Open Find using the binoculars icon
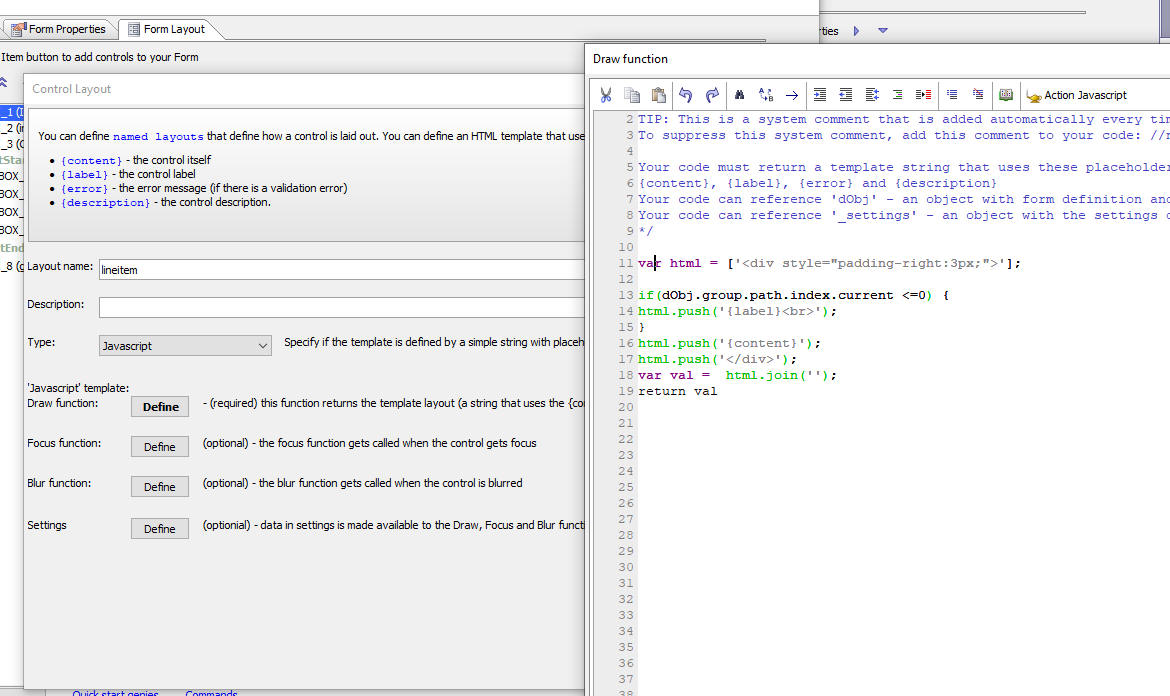 (x=739, y=95)
